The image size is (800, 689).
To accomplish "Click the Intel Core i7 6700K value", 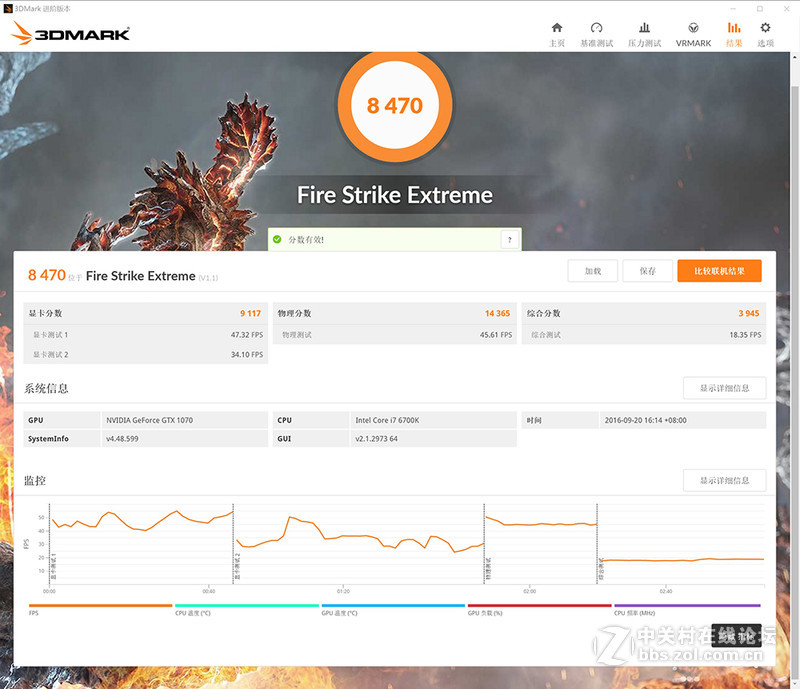I will 387,420.
